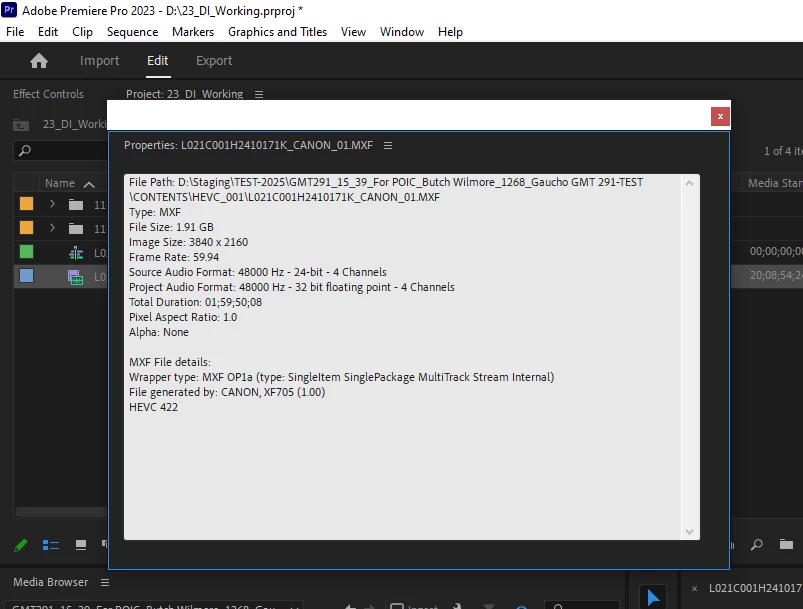Click the Project panel horizontal scrollbar
803x609 pixels.
point(61,512)
